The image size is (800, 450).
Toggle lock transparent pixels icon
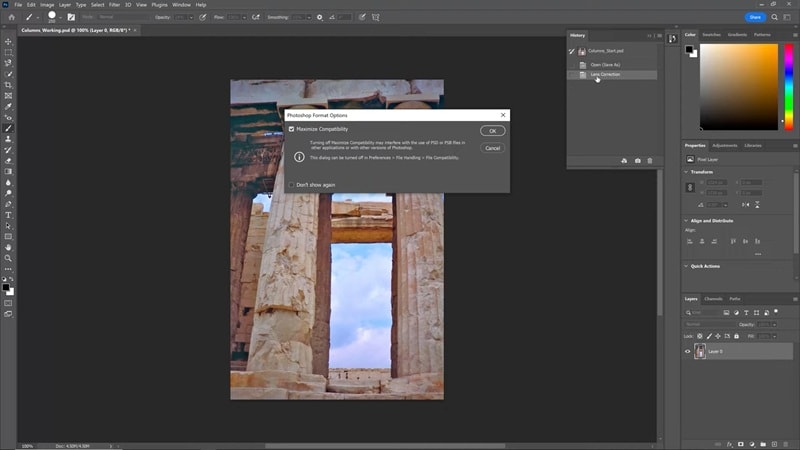[700, 336]
